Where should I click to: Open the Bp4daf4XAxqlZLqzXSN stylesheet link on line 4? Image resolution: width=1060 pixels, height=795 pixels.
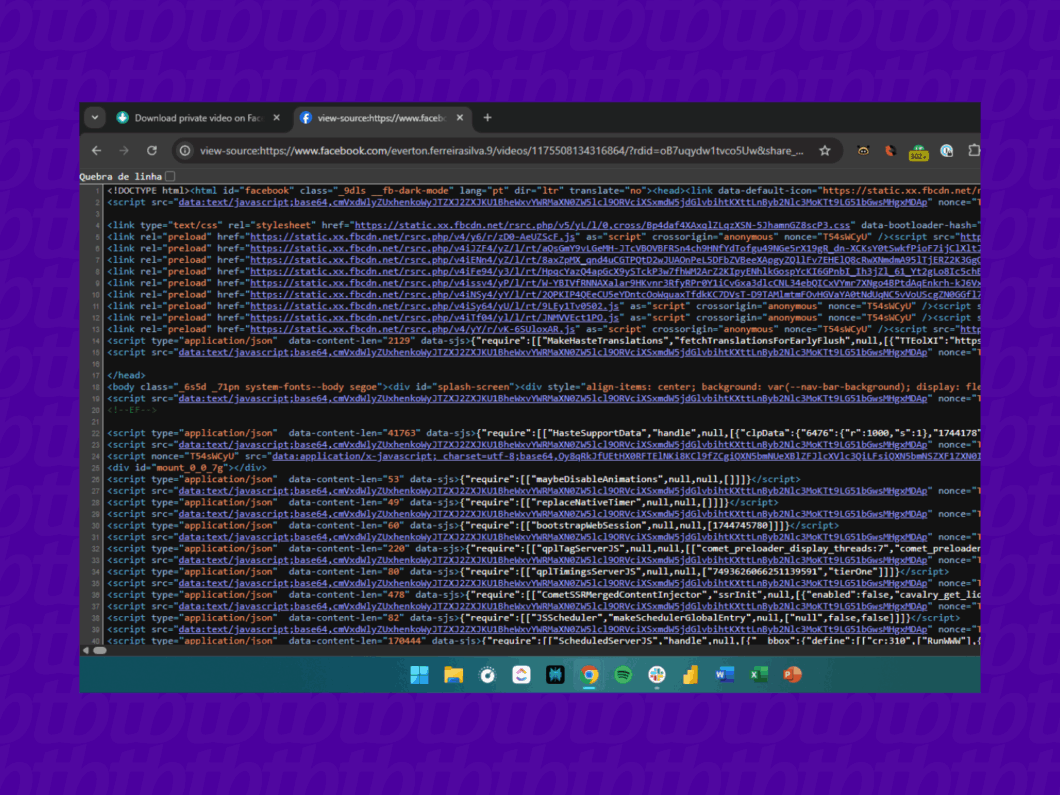[x=602, y=225]
